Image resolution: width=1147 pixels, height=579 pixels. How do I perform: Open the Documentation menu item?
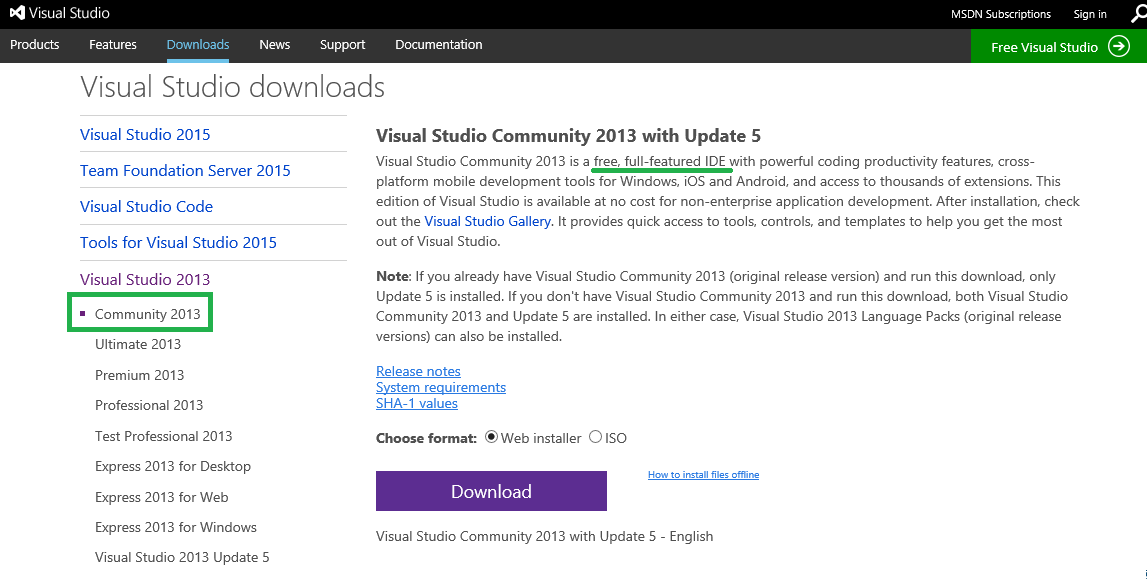click(x=438, y=45)
